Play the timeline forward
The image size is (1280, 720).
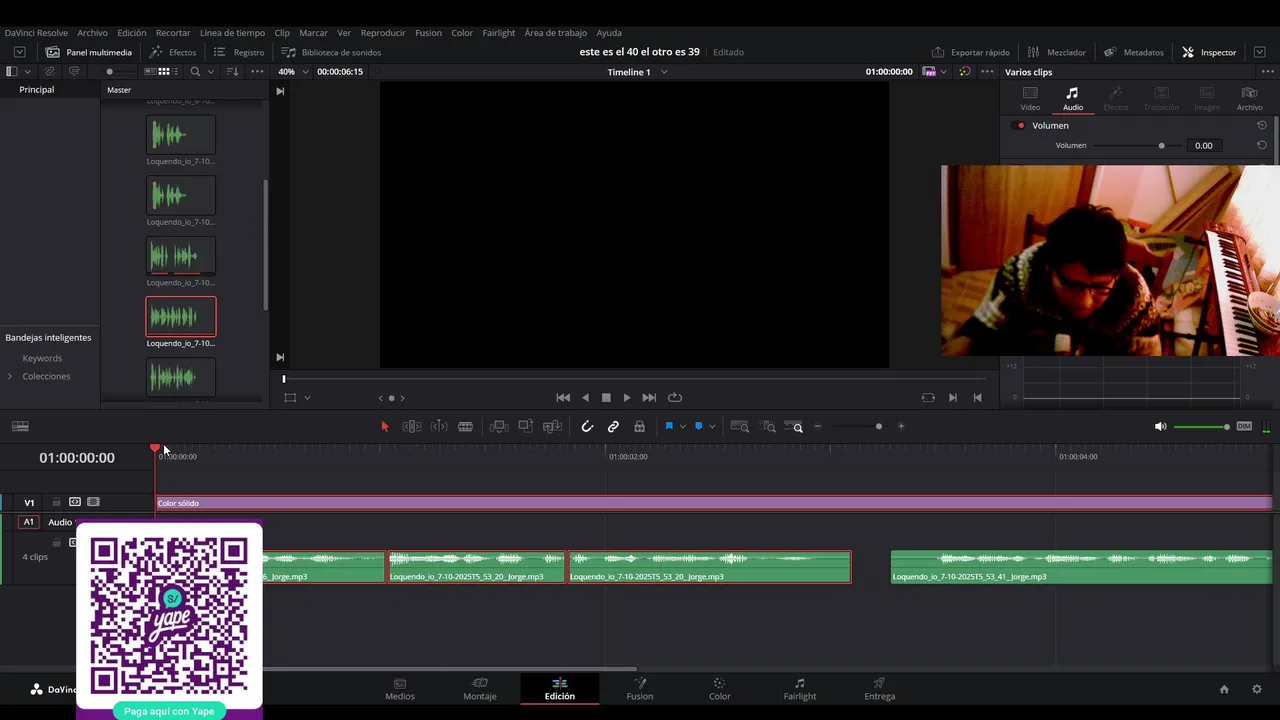[627, 398]
